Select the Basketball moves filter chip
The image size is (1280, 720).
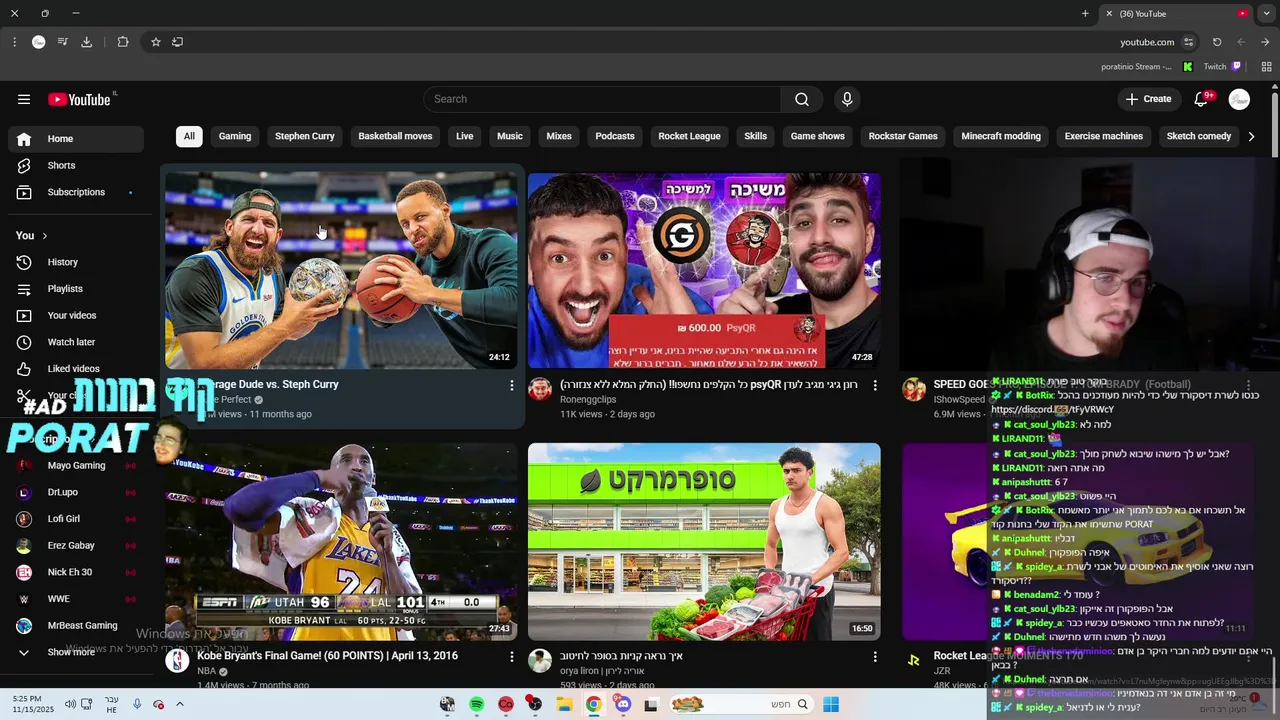point(395,136)
